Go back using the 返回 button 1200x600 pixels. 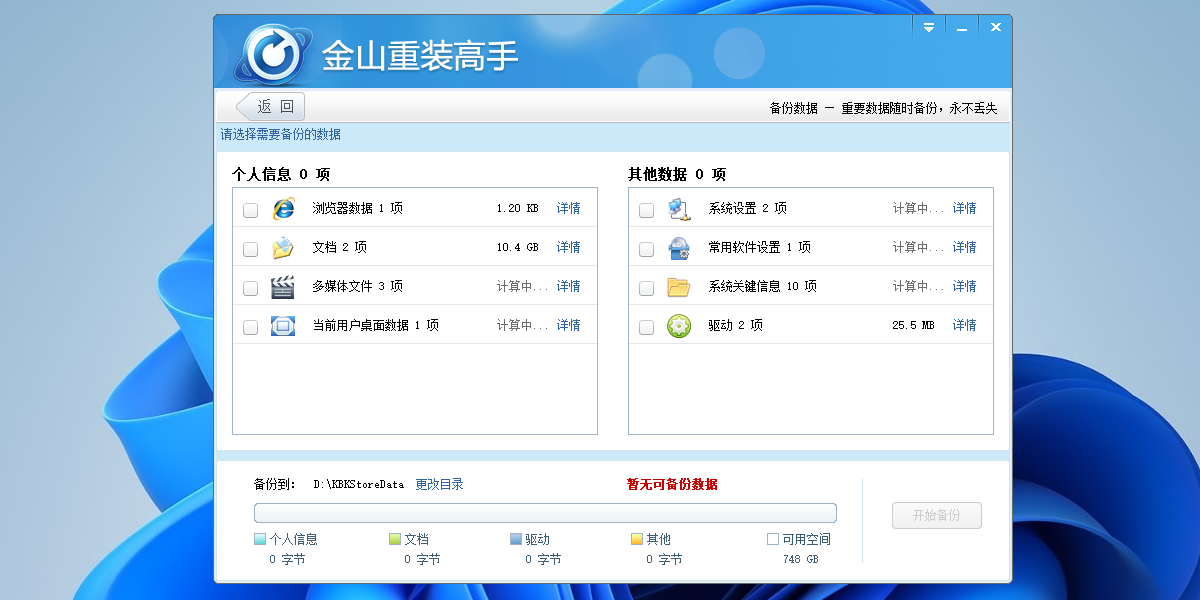271,107
